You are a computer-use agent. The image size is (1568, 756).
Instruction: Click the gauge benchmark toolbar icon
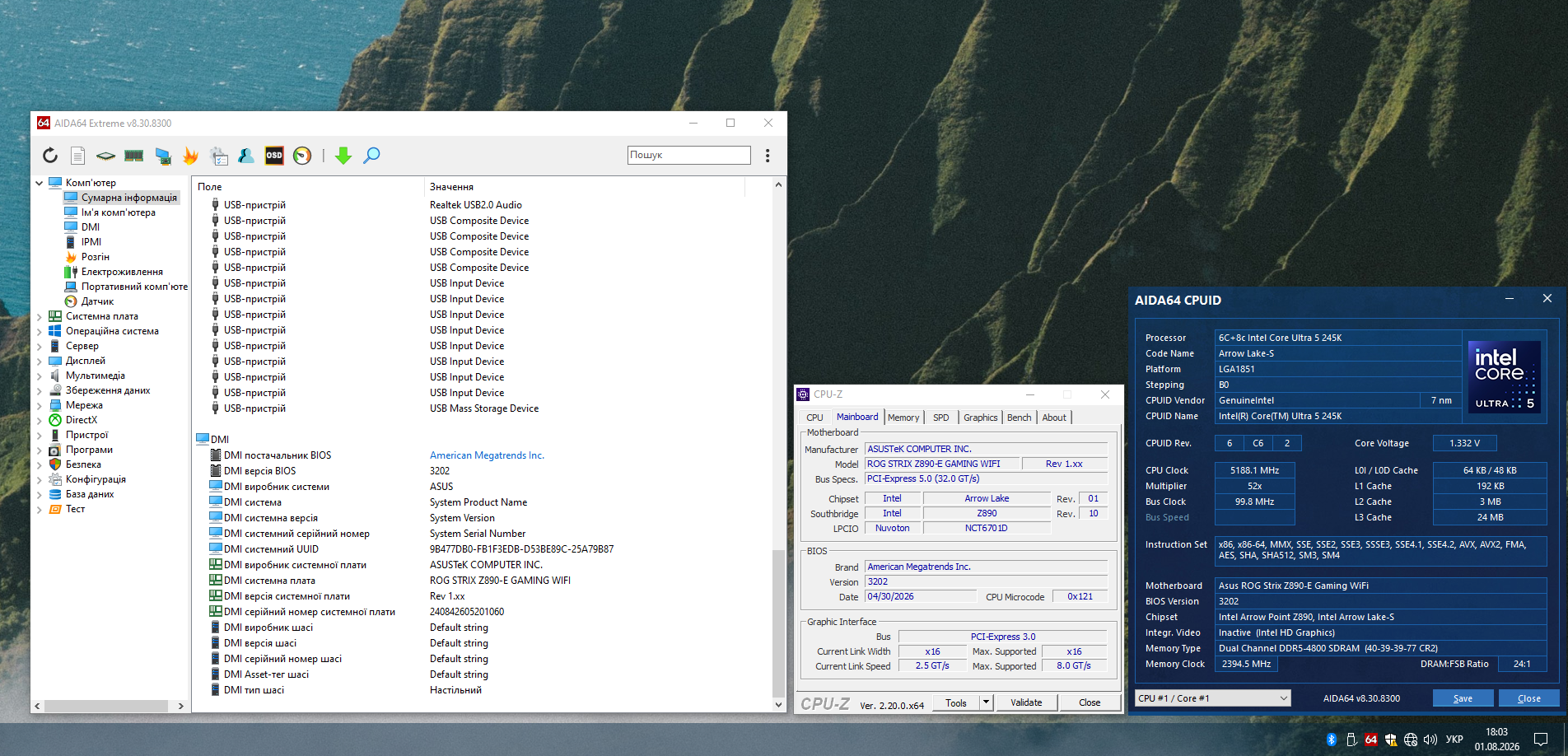pos(302,156)
